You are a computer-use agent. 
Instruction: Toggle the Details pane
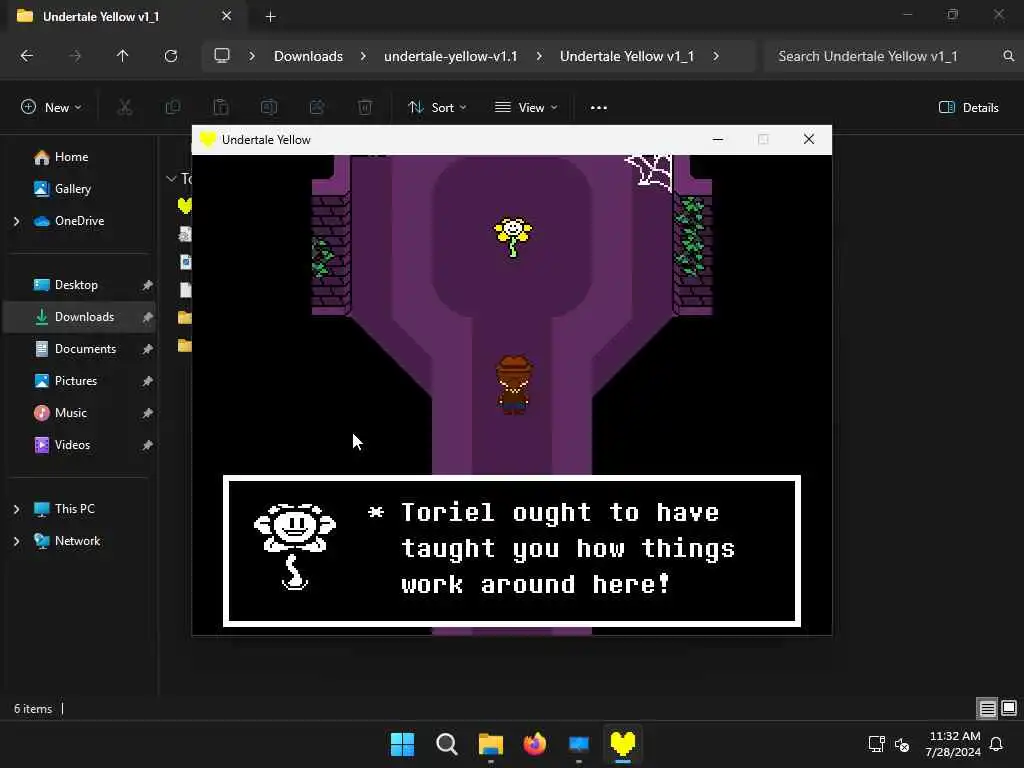(968, 108)
